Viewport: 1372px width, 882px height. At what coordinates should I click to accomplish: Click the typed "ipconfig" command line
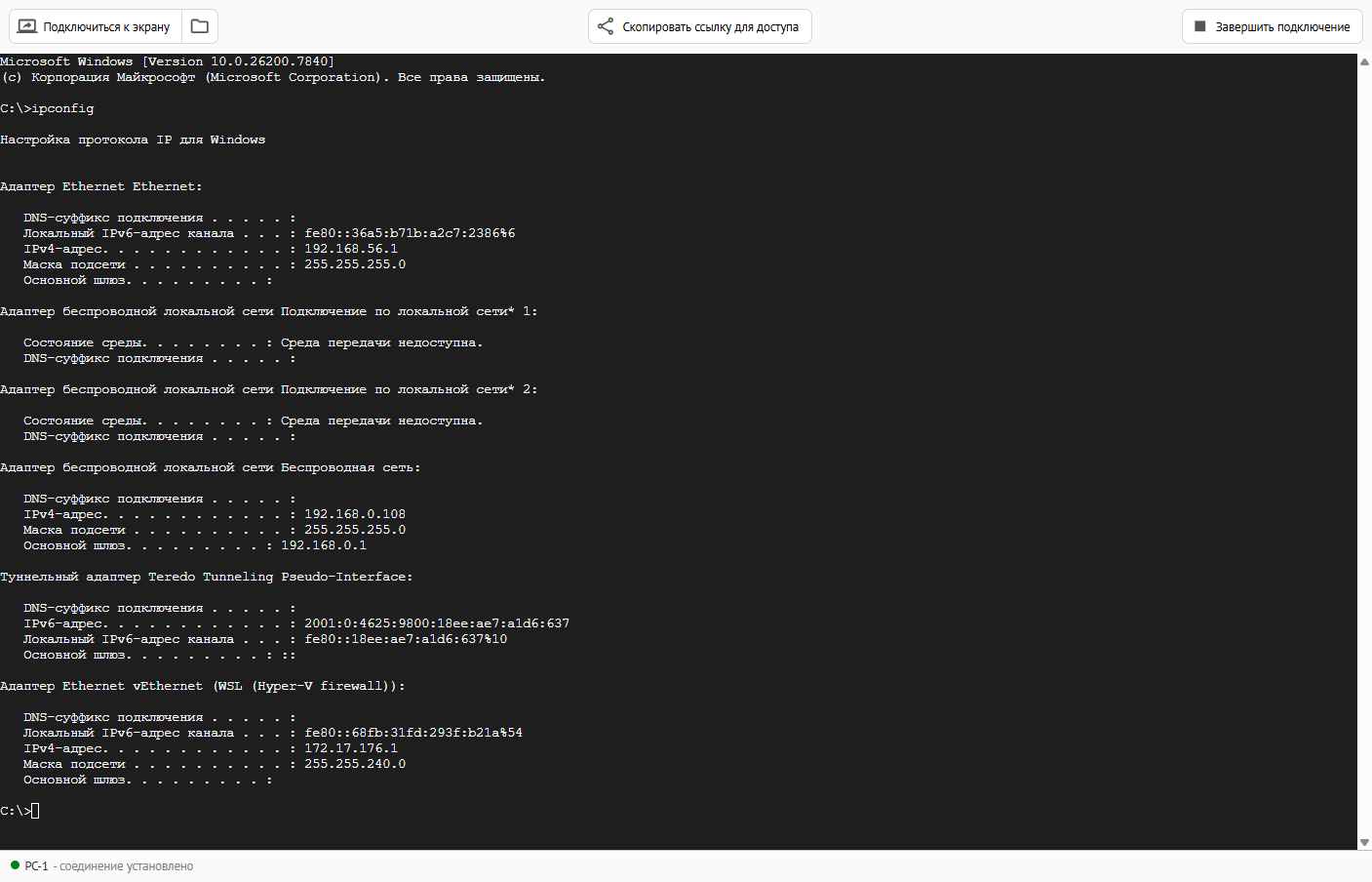coord(62,108)
